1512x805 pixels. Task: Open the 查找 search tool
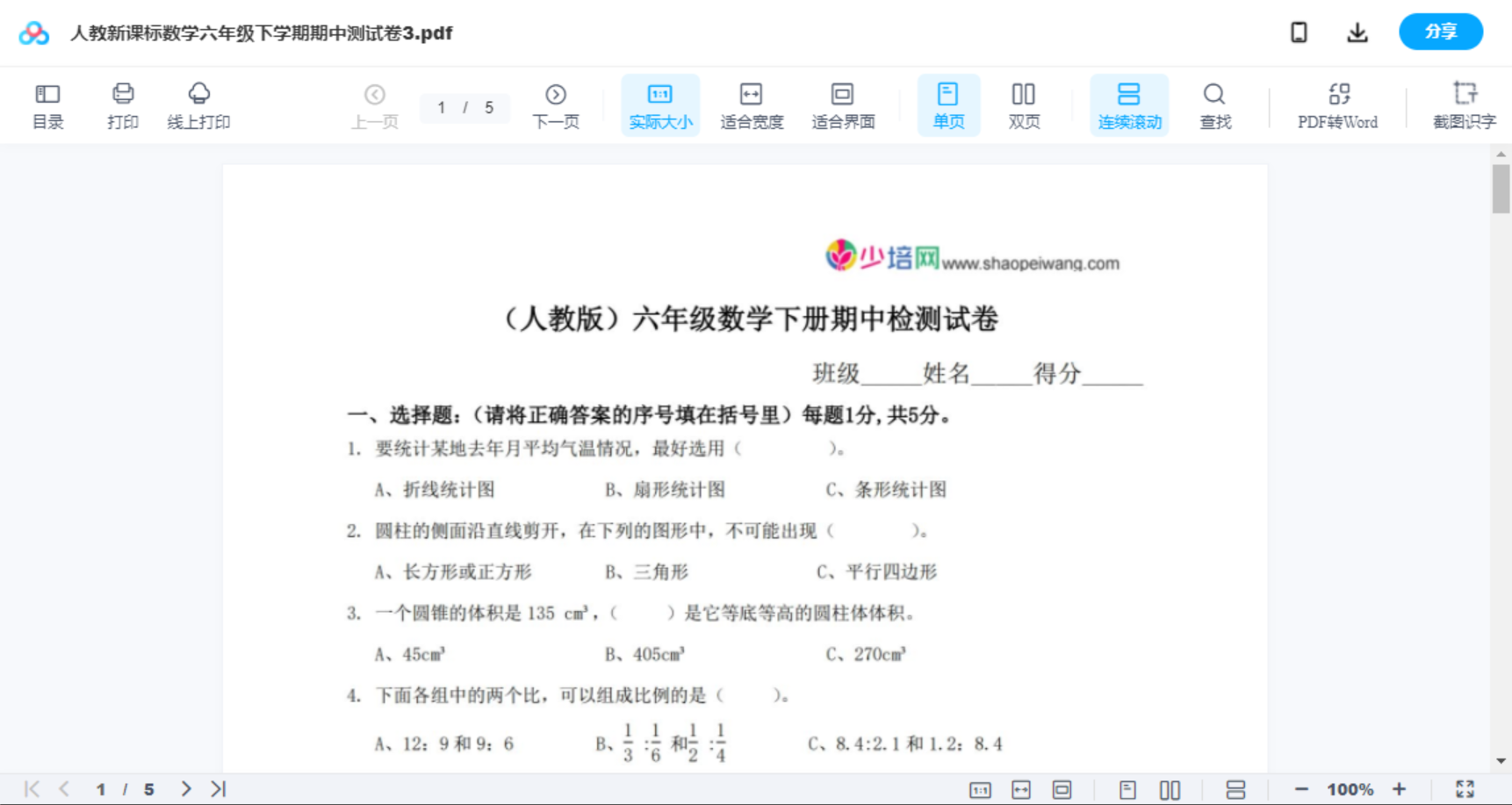pyautogui.click(x=1214, y=104)
